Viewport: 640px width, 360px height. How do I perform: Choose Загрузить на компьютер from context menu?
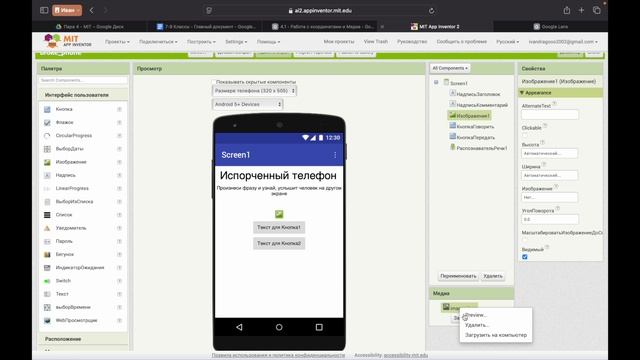pos(496,335)
